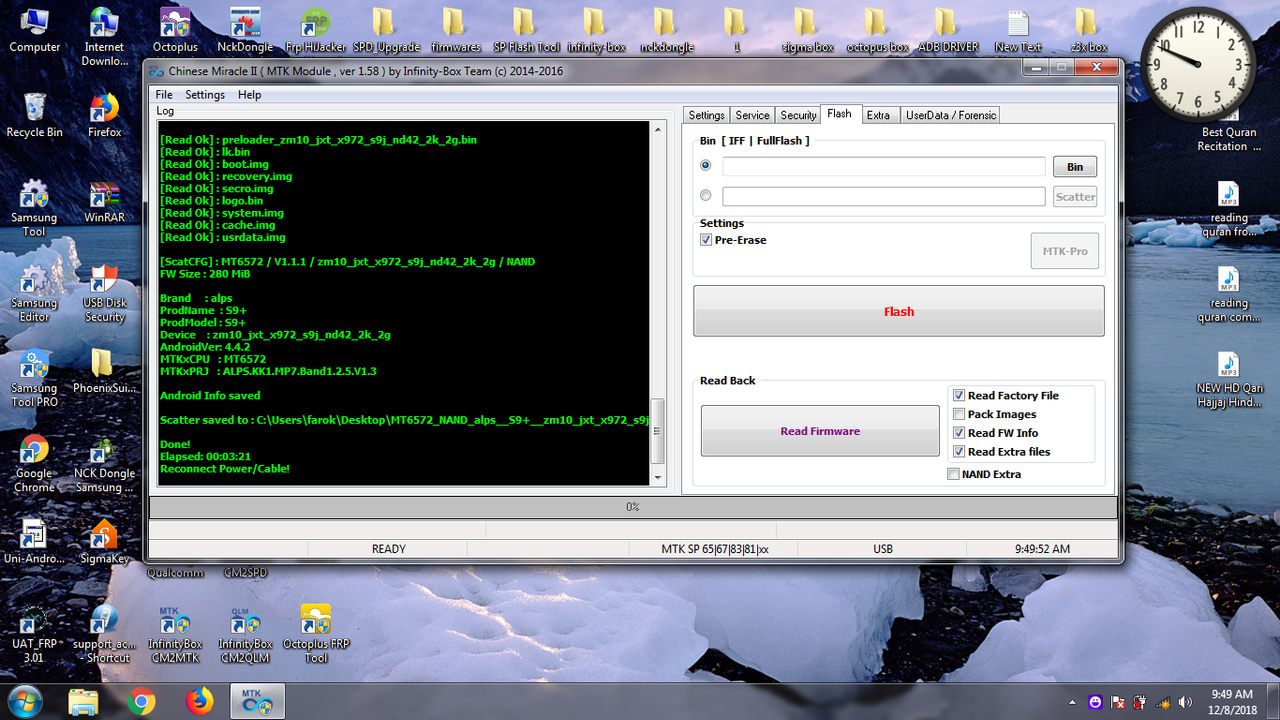Viewport: 1280px width, 720px height.
Task: Uncheck Read Factory File option
Action: pos(959,395)
